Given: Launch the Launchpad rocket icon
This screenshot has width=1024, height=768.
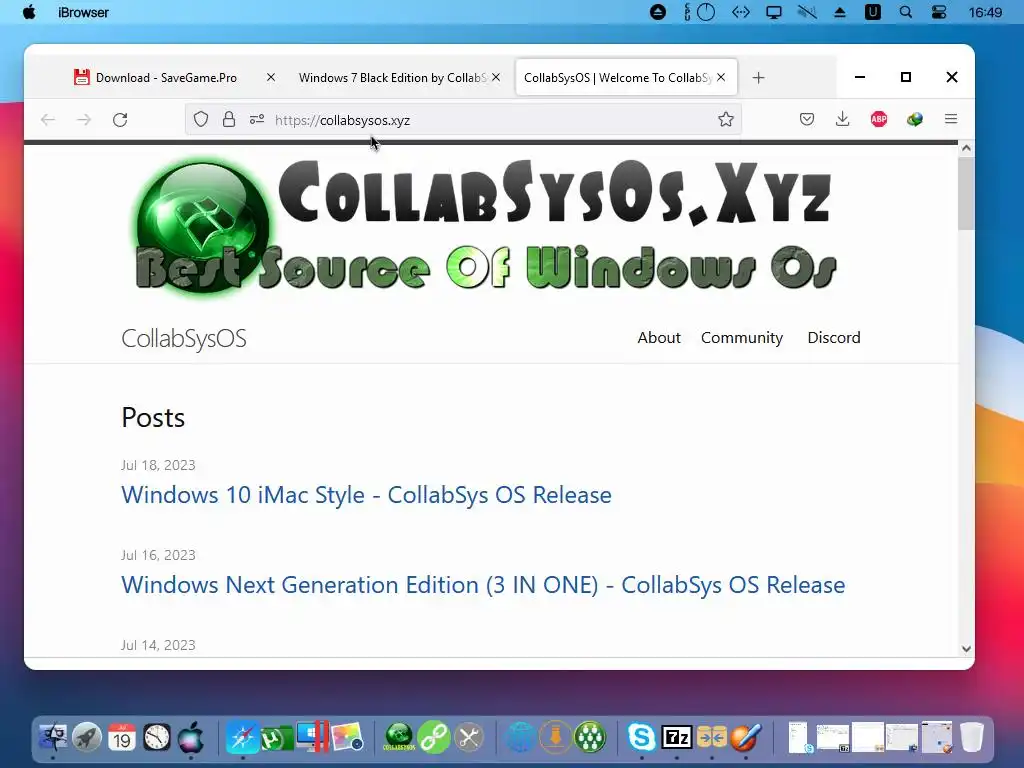Looking at the screenshot, I should [87, 737].
